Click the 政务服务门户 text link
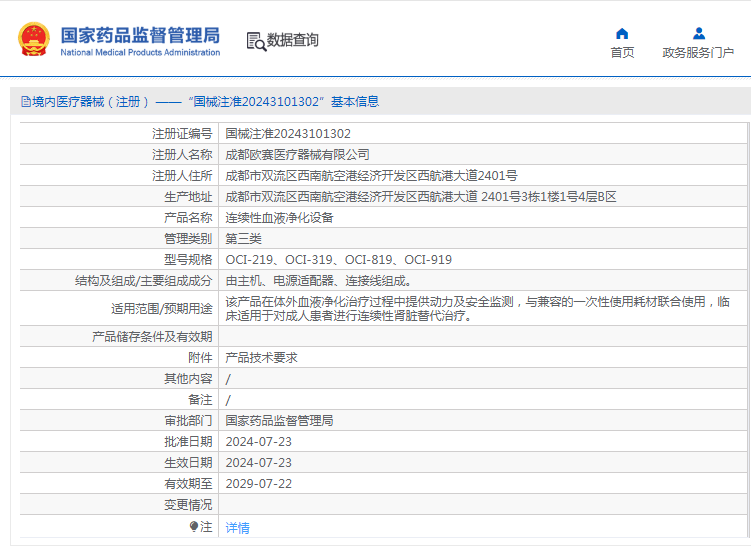 (x=698, y=52)
